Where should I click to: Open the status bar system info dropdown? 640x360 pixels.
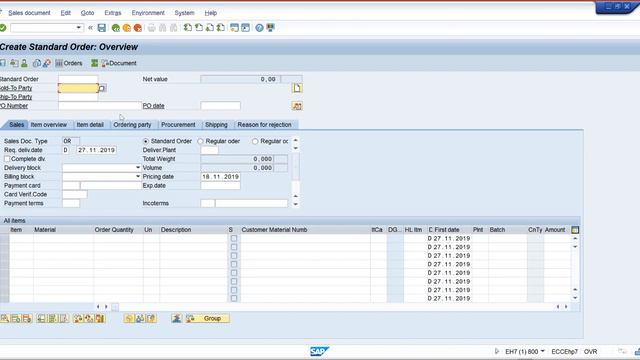pos(542,351)
